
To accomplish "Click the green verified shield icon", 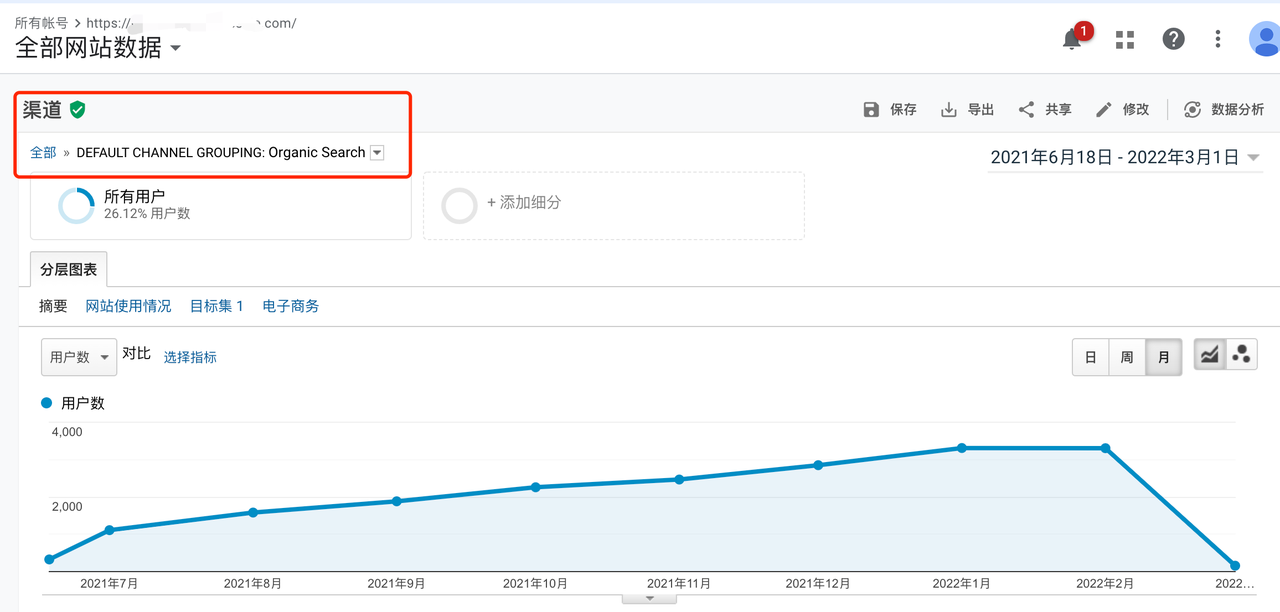I will 77,110.
